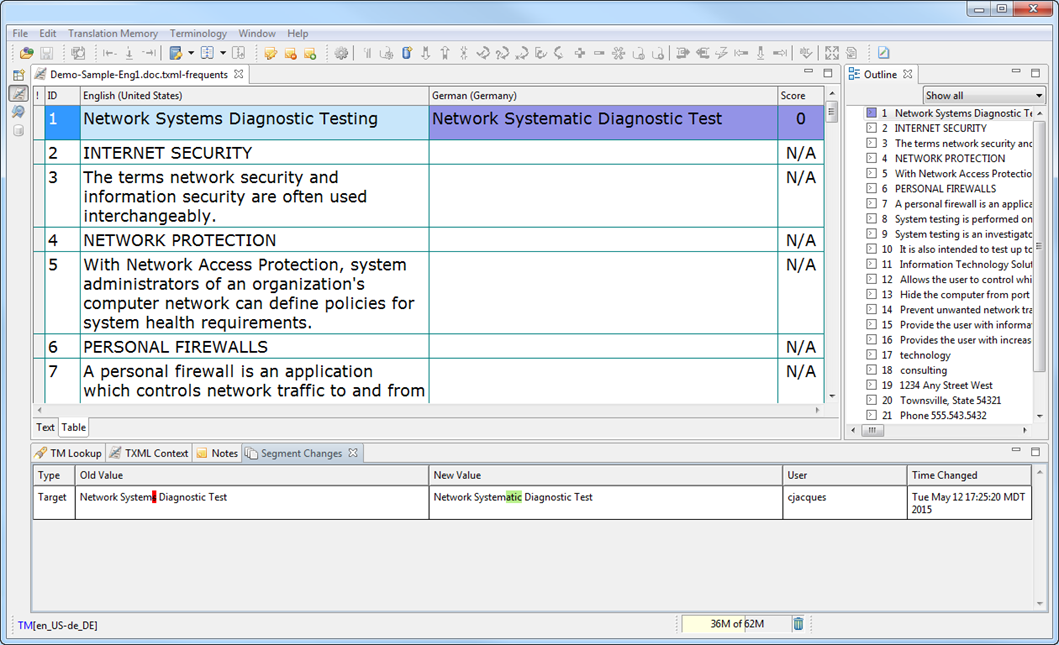
Task: Close the Outline view
Action: (x=908, y=74)
